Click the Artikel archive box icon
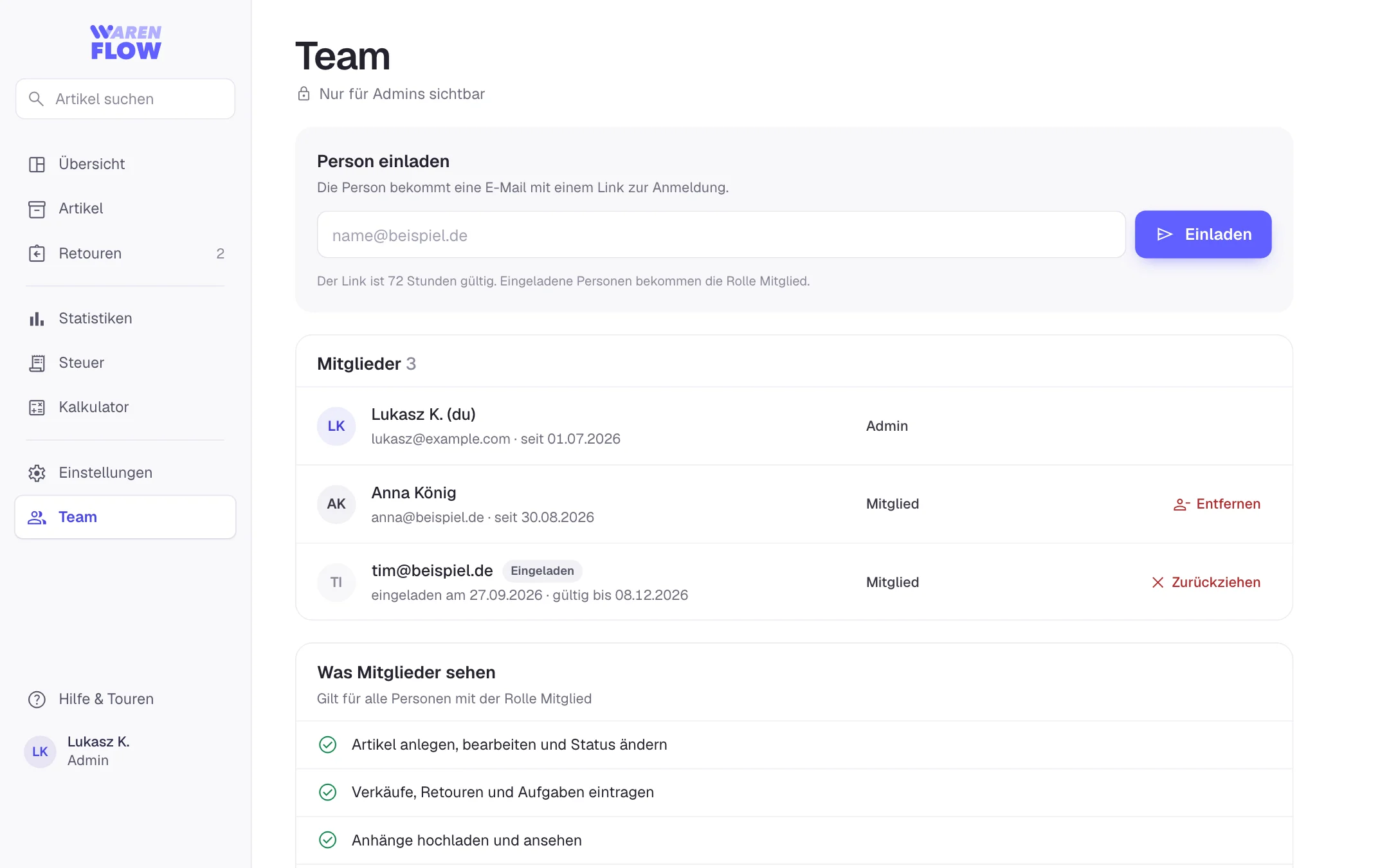Image resolution: width=1389 pixels, height=868 pixels. click(x=37, y=209)
